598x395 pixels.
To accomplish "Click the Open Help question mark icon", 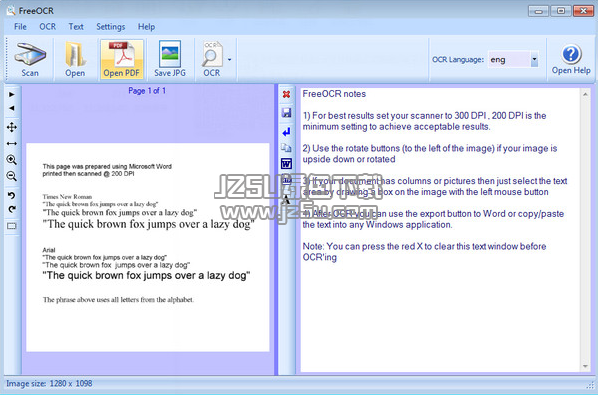I will 571,54.
